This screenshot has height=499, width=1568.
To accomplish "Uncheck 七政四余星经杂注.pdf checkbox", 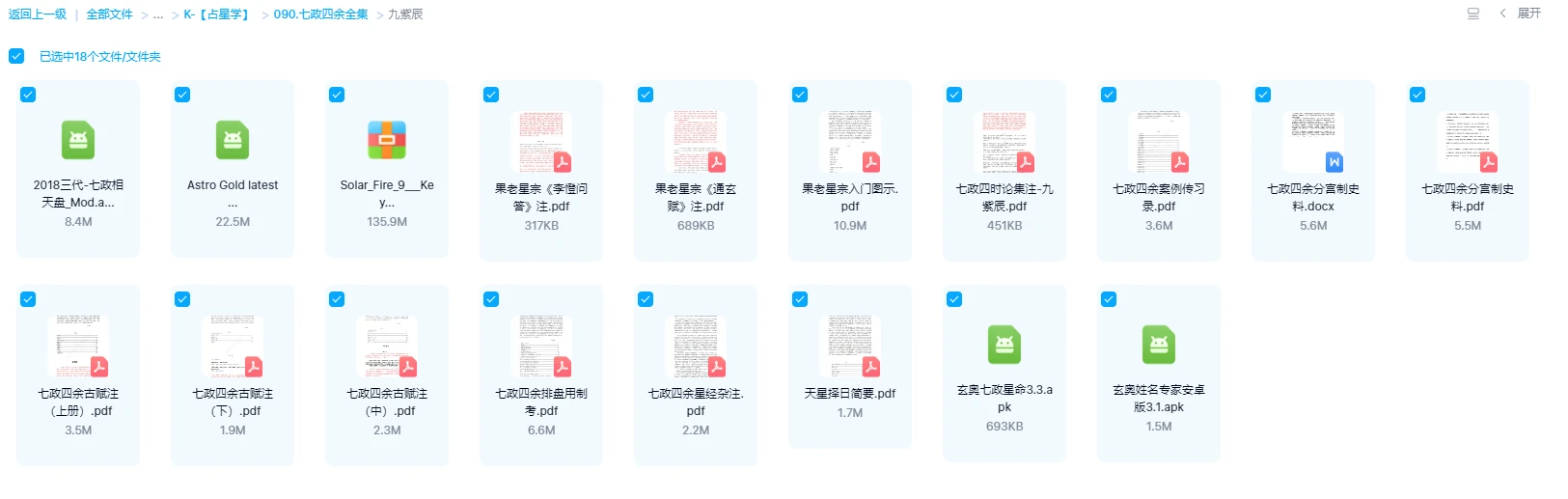I will (646, 299).
